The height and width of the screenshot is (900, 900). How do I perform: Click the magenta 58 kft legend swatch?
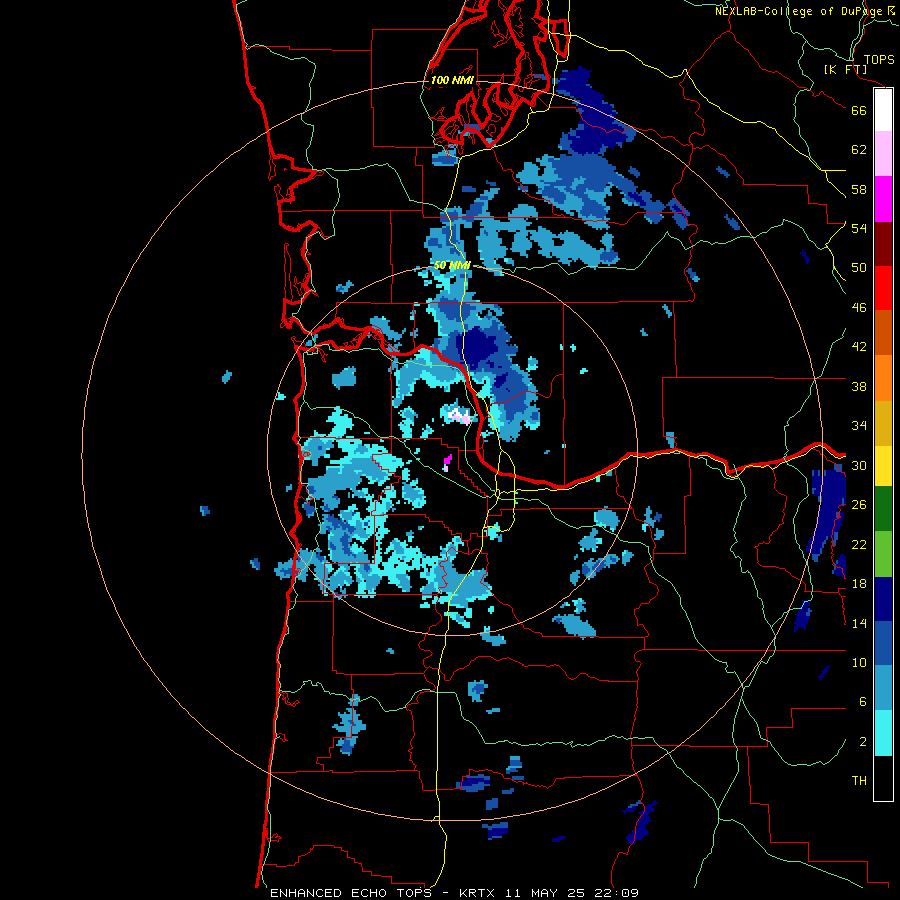click(883, 199)
